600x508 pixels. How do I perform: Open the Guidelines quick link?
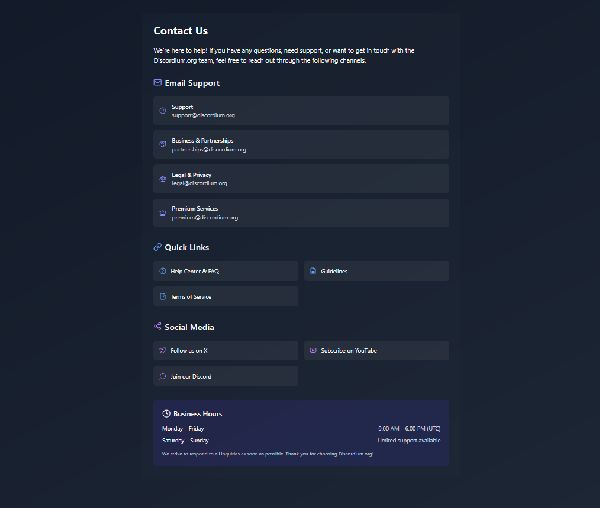tap(334, 271)
